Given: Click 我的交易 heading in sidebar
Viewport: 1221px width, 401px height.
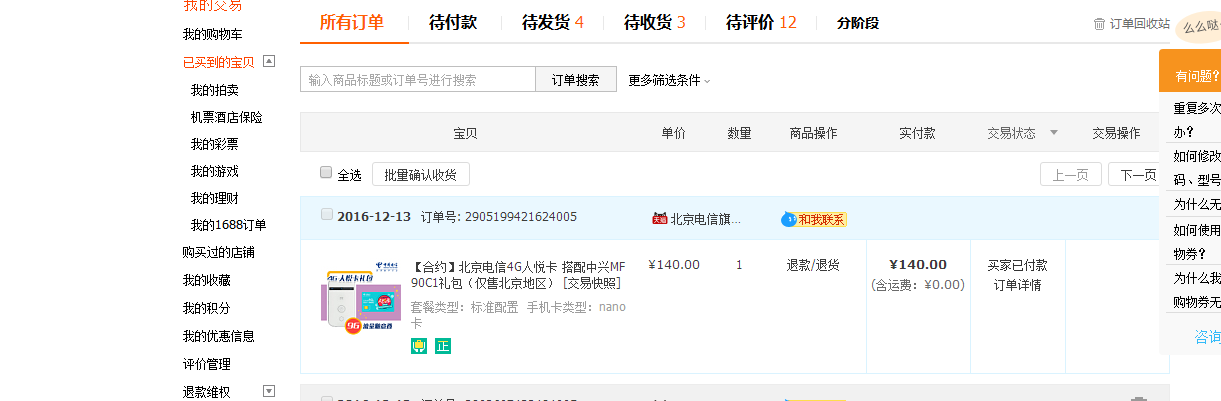Looking at the screenshot, I should point(212,6).
